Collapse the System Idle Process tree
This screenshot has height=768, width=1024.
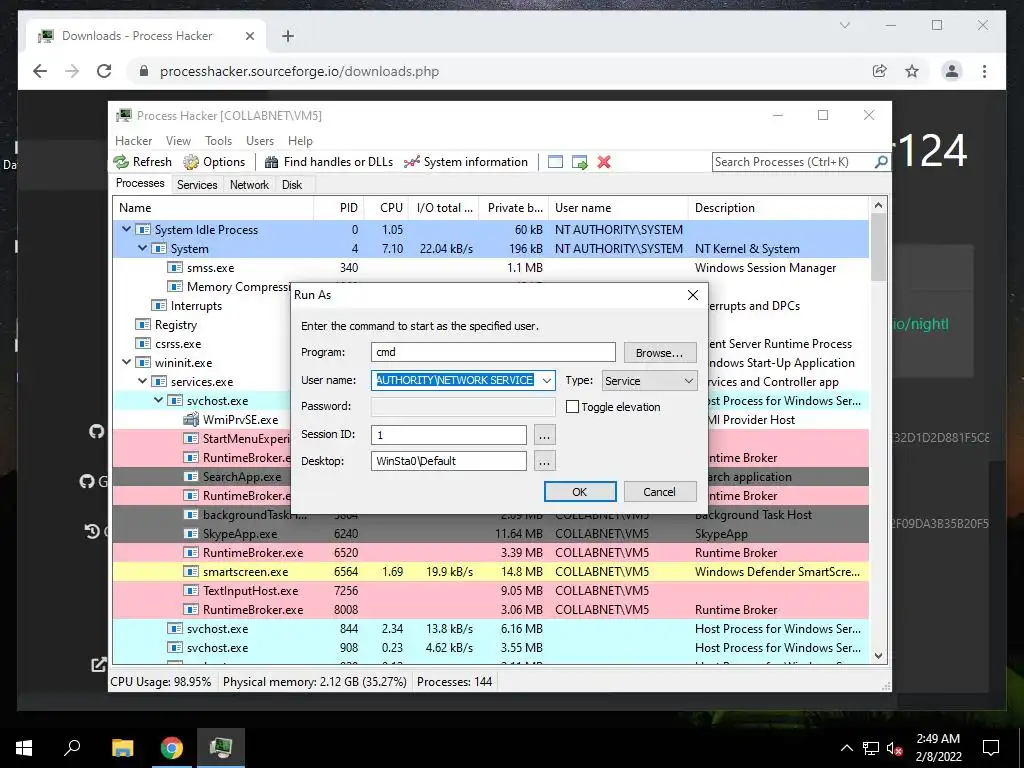pos(127,229)
